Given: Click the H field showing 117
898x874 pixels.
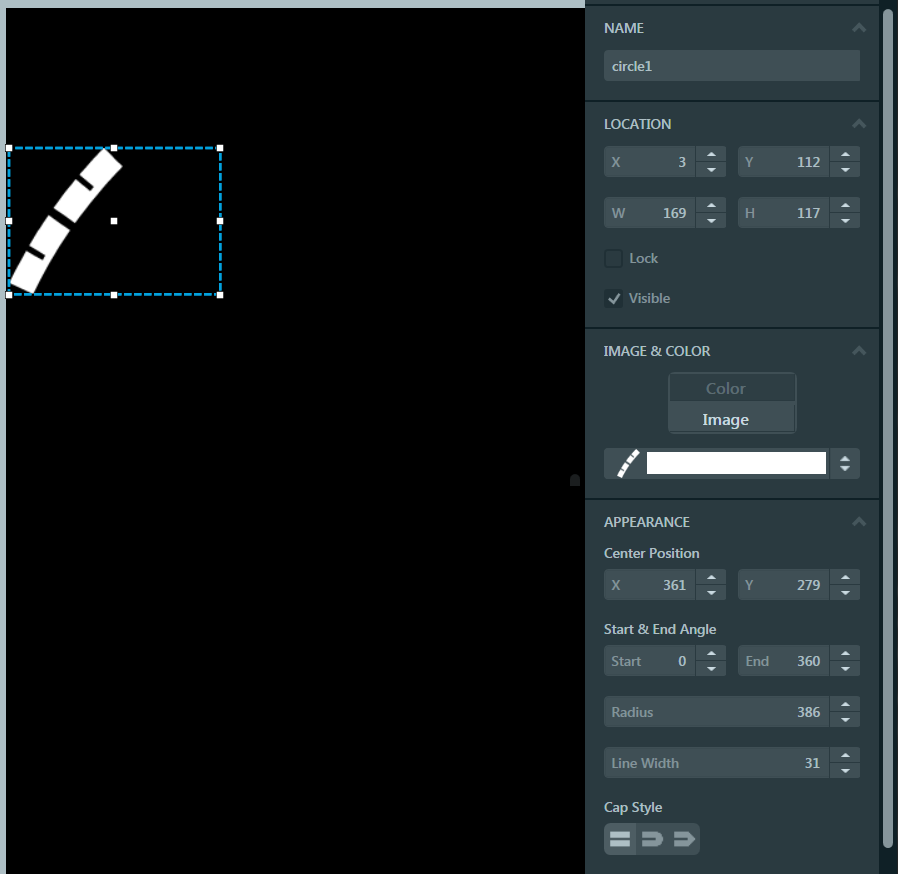Looking at the screenshot, I should click(784, 213).
